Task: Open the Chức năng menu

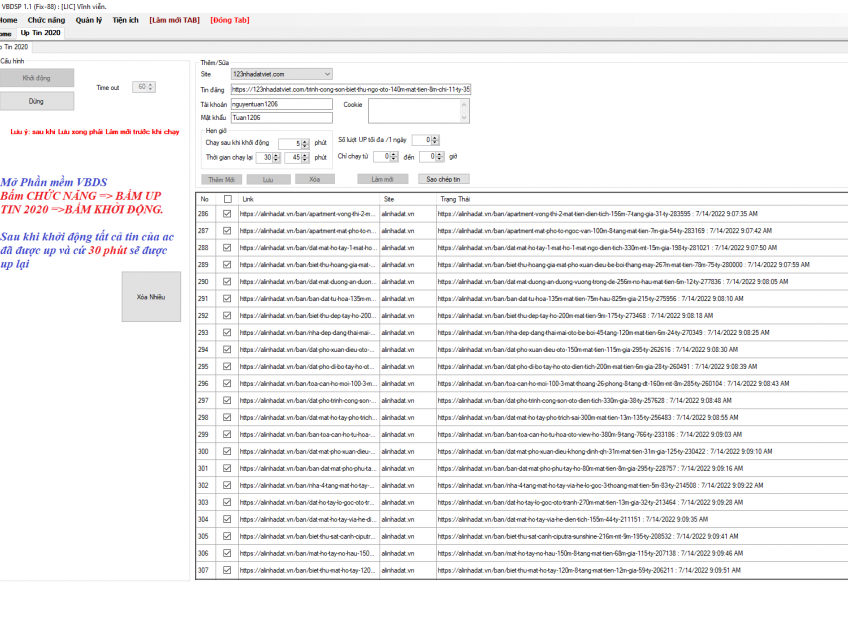Action: click(x=46, y=19)
